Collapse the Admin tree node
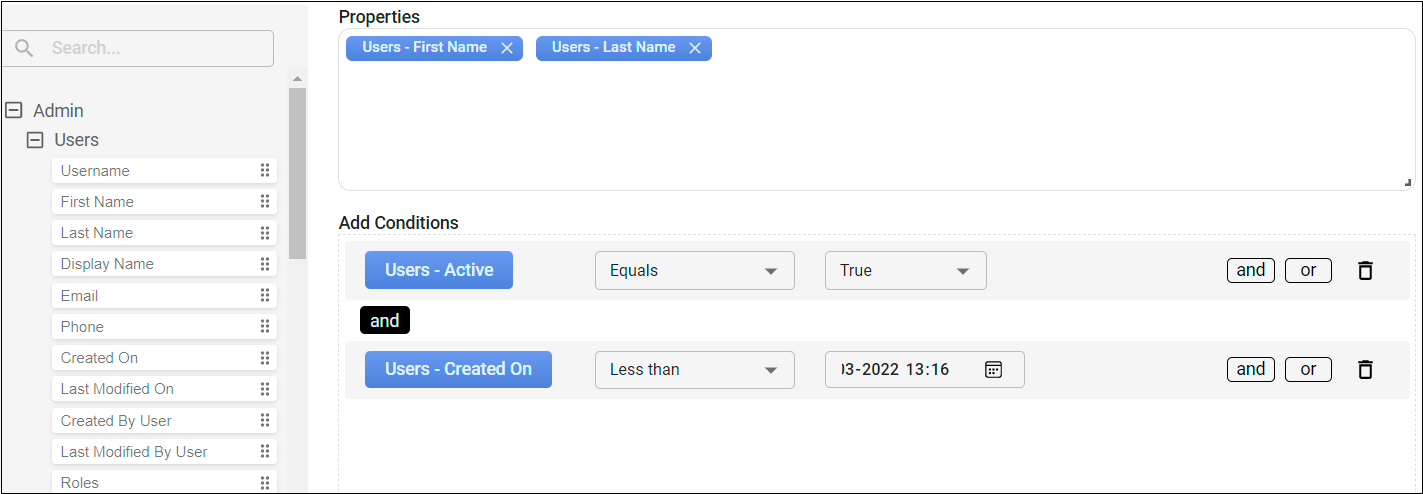This screenshot has width=1423, height=494. pos(14,111)
